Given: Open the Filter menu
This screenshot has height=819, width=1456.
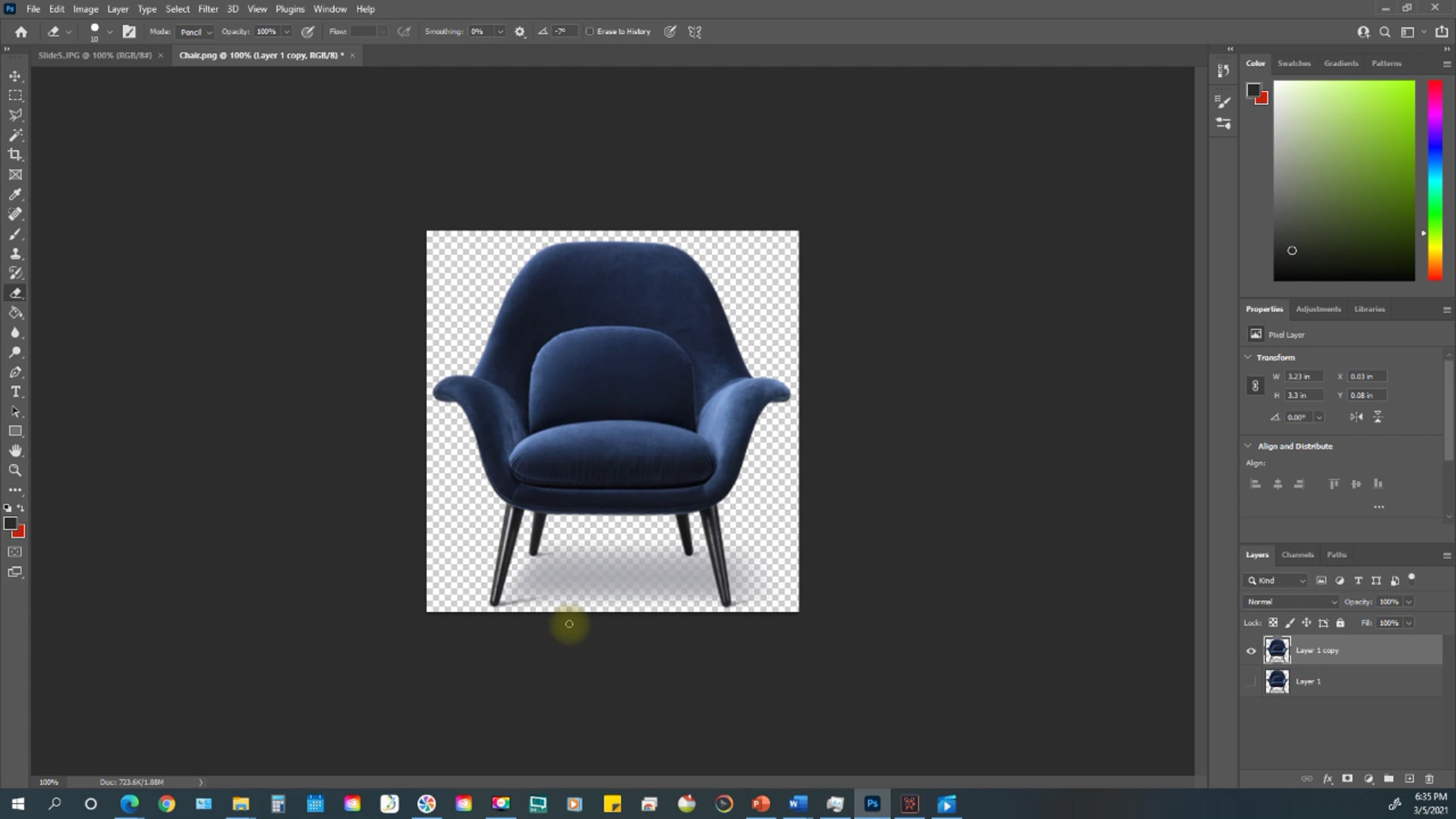Looking at the screenshot, I should point(207,9).
